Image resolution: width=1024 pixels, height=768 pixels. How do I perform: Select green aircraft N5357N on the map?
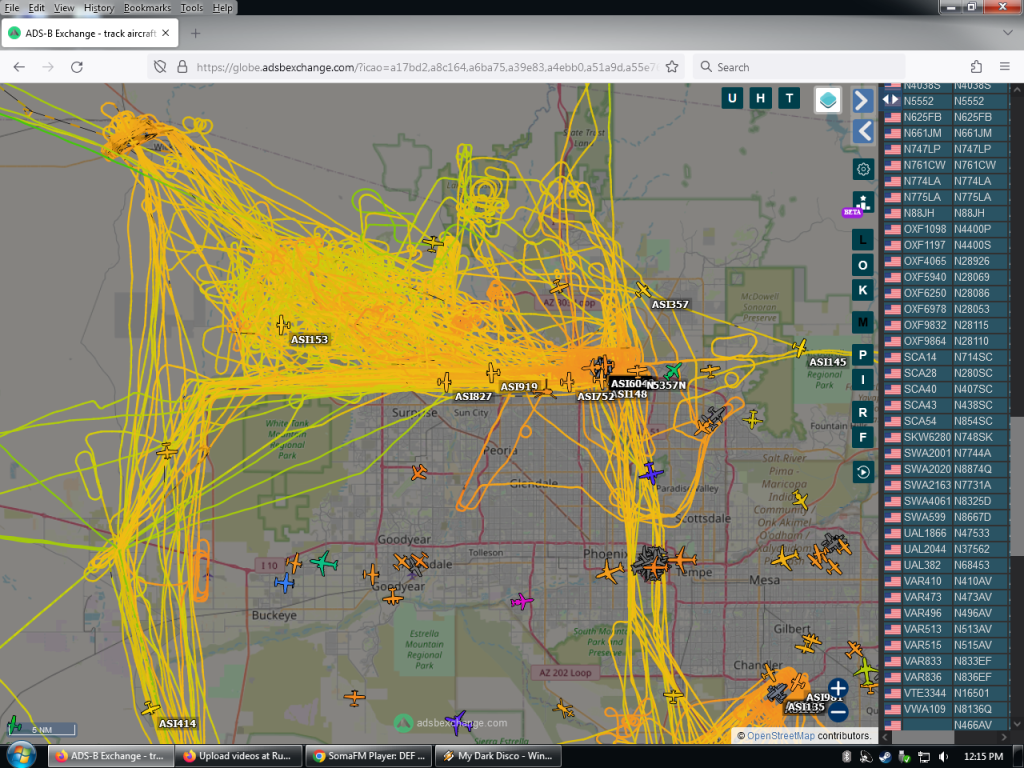(673, 371)
